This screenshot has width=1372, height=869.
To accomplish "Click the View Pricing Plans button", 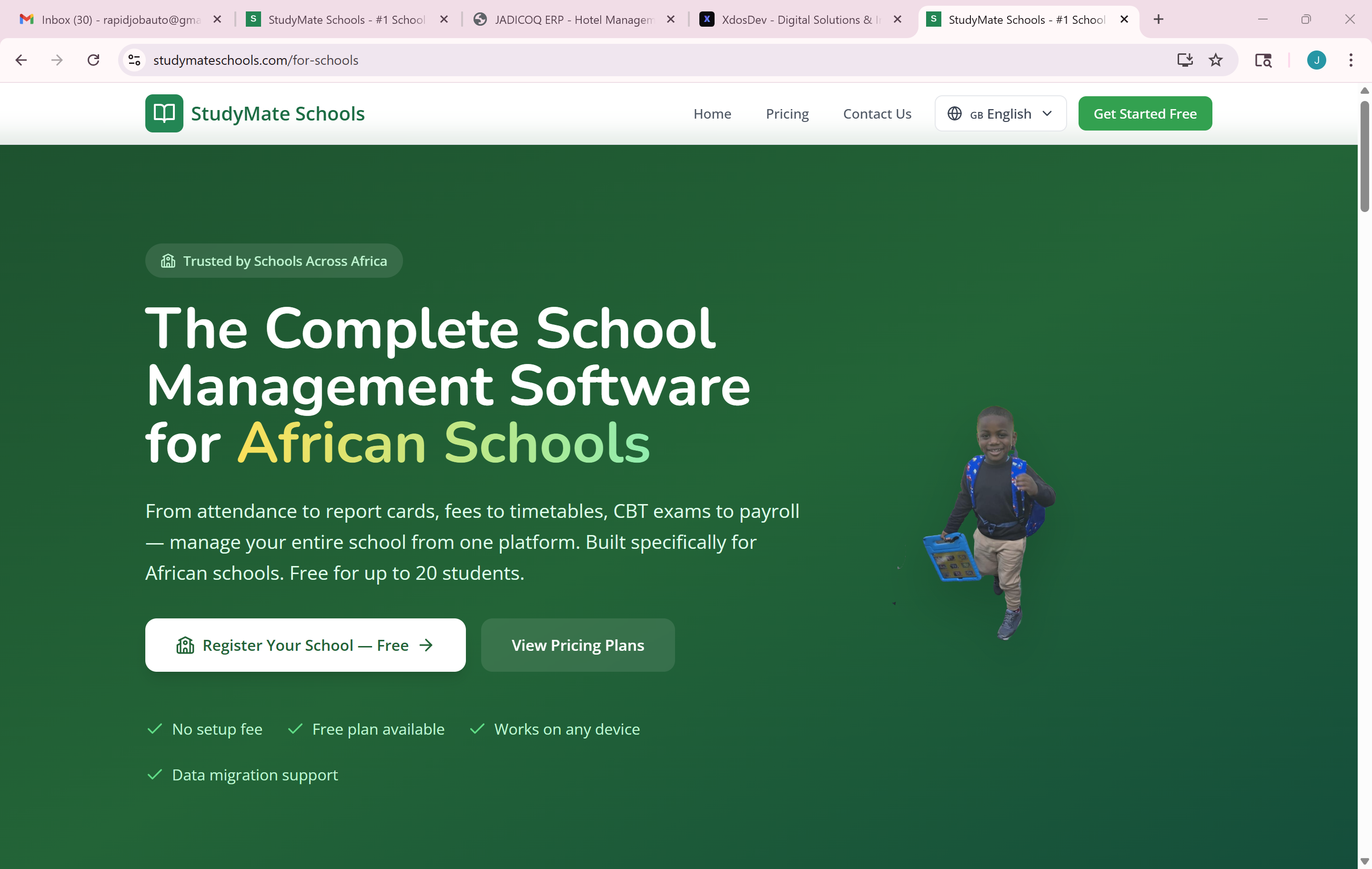I will click(x=578, y=645).
